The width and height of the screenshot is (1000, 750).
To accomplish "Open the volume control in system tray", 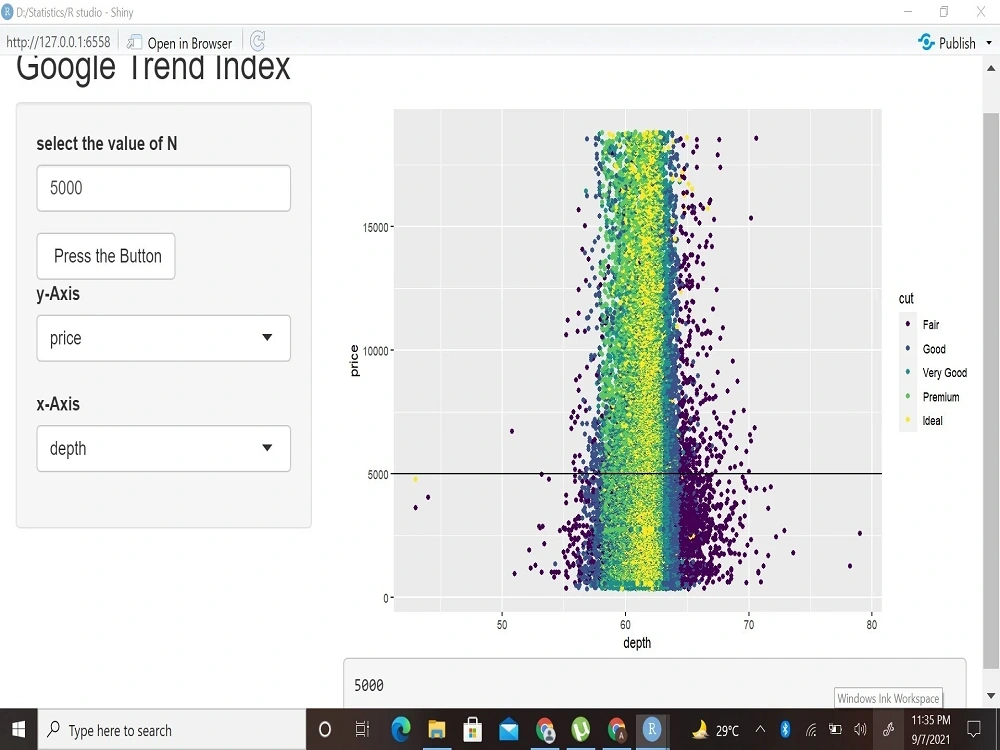I will click(x=860, y=729).
